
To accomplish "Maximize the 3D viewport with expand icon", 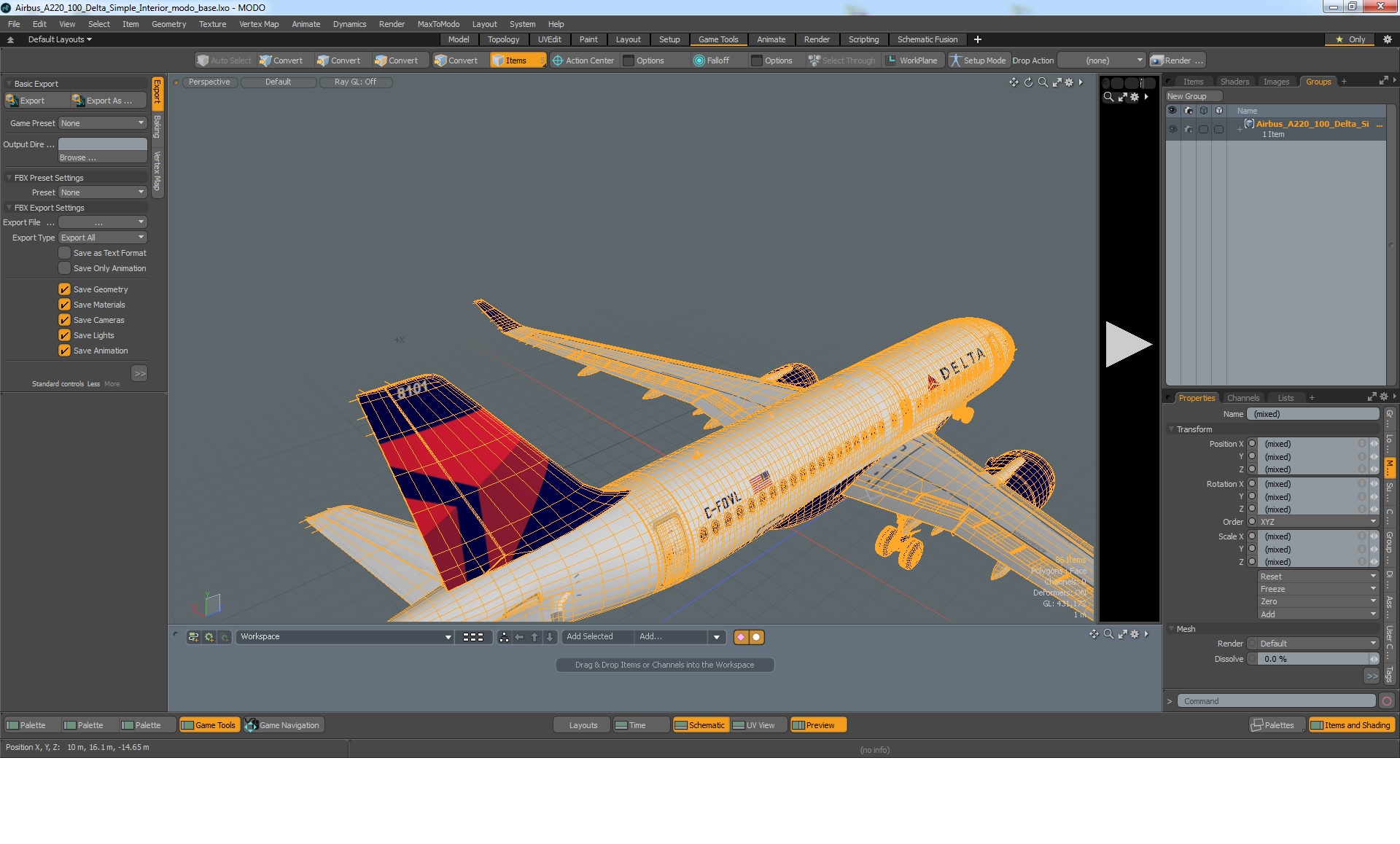I will pyautogui.click(x=1057, y=82).
